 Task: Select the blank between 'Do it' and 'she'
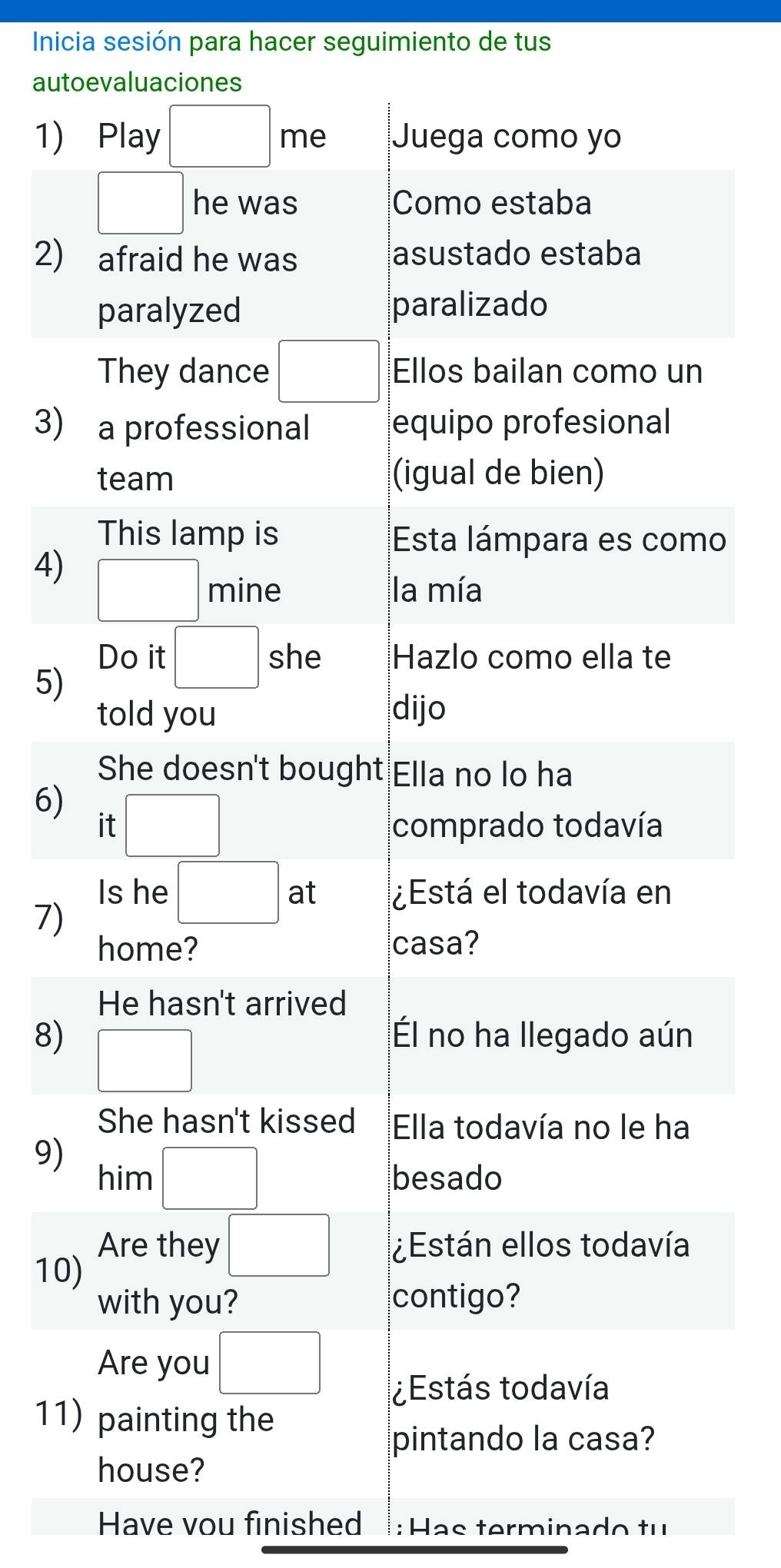[x=218, y=657]
